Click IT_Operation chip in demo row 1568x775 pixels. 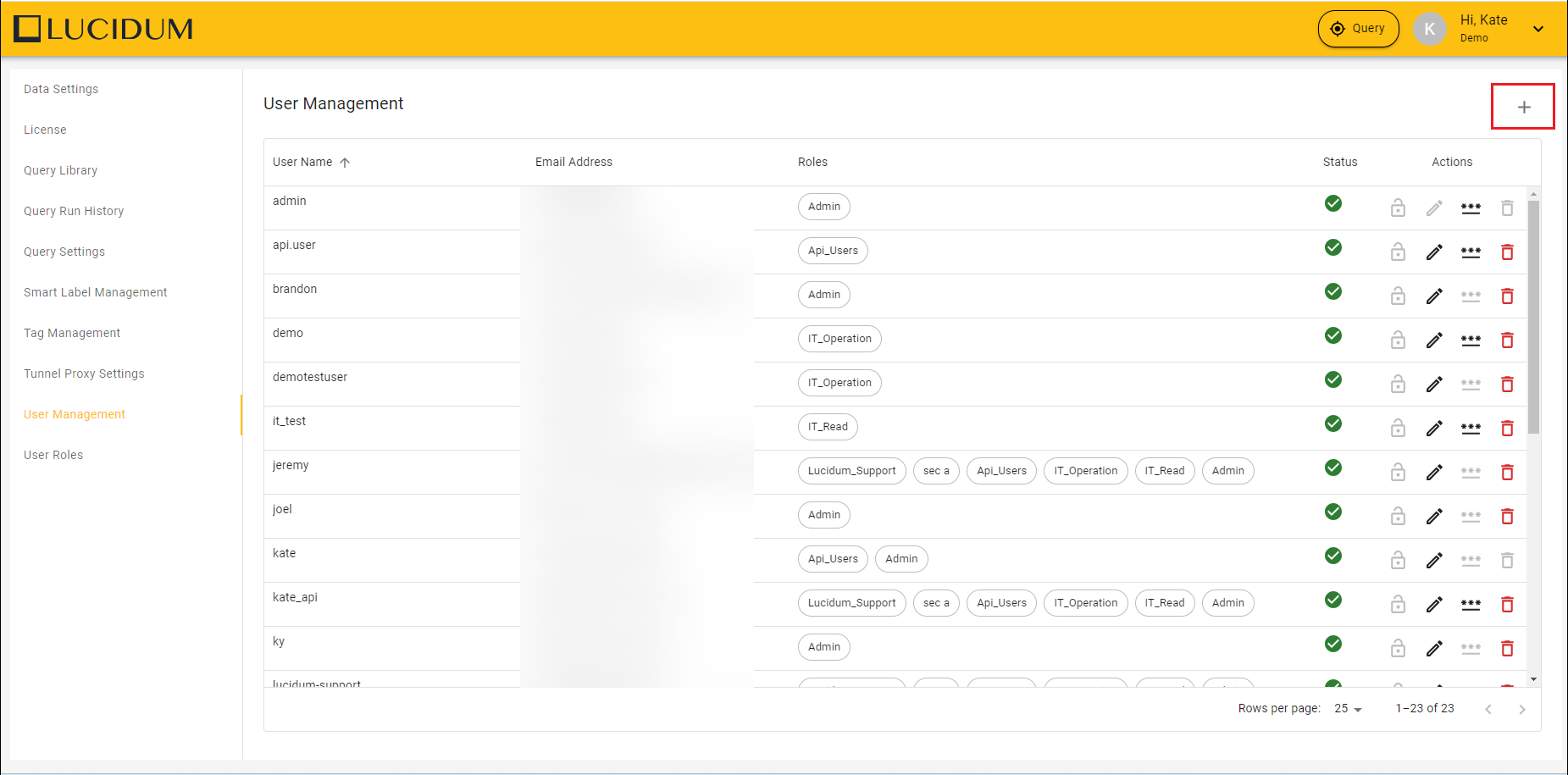pyautogui.click(x=839, y=339)
